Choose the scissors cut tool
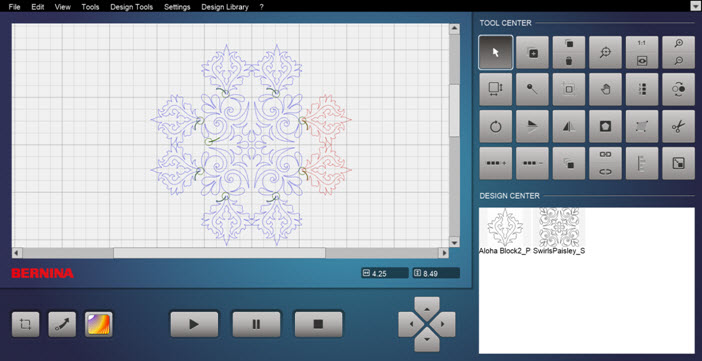Screen dimensions: 702x361 [679, 126]
